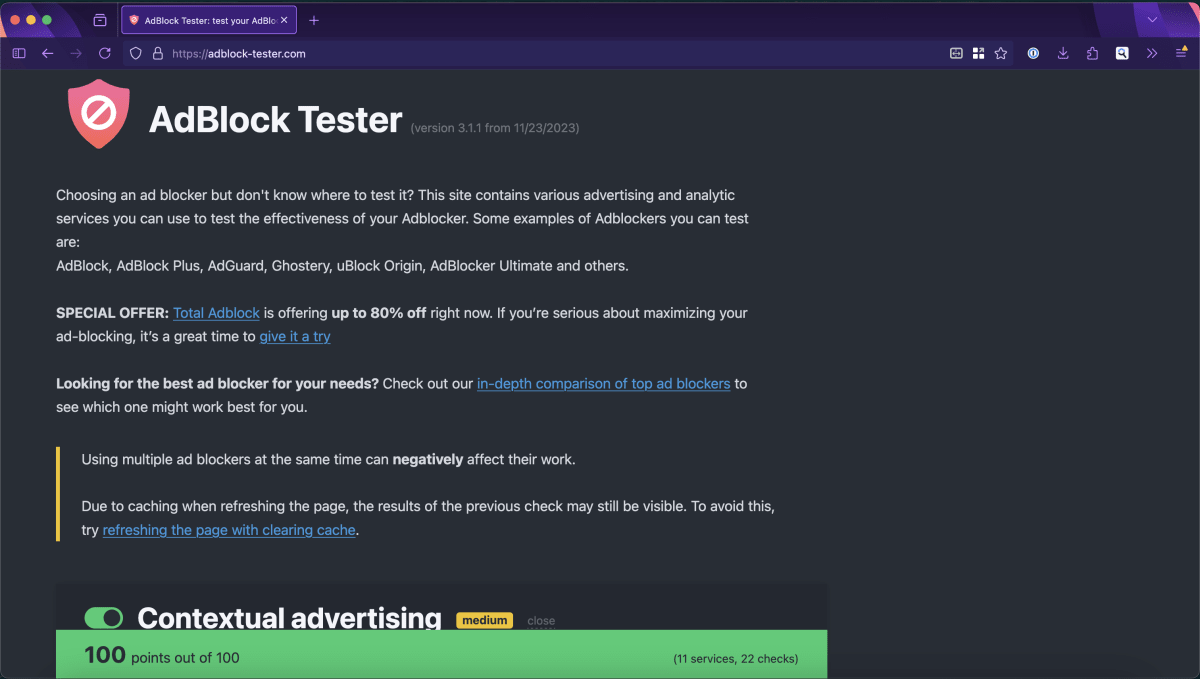Screen dimensions: 1200x679
Task: Click '(11 services, 22 checks)' text
Action: [736, 659]
